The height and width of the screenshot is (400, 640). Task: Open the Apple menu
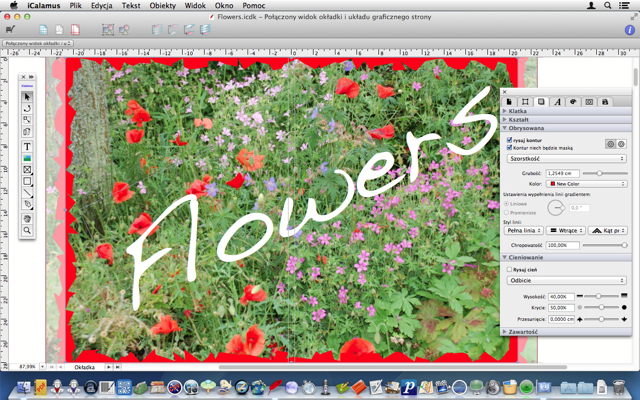(13, 5)
